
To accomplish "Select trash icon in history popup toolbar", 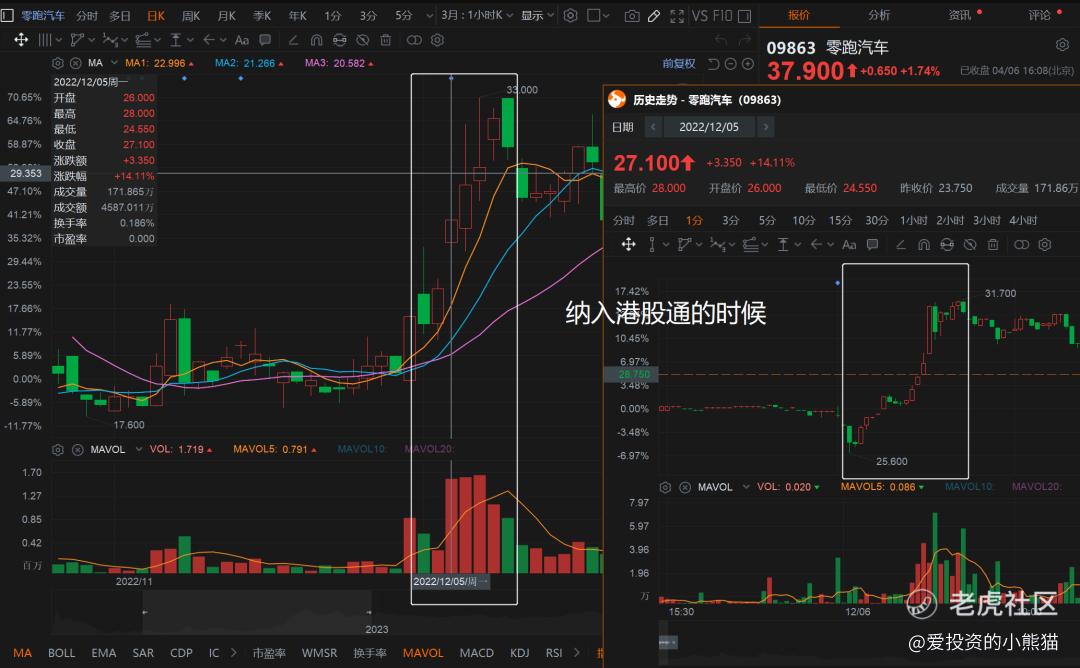I will [x=993, y=244].
